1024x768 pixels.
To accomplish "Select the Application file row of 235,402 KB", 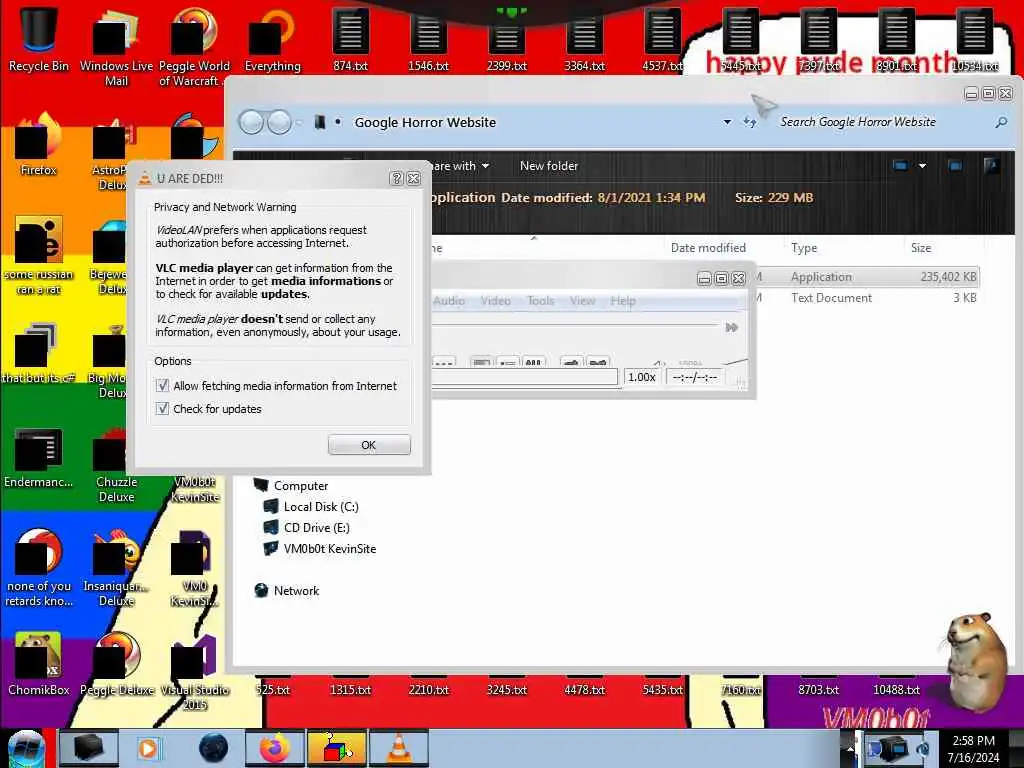I will (867, 277).
